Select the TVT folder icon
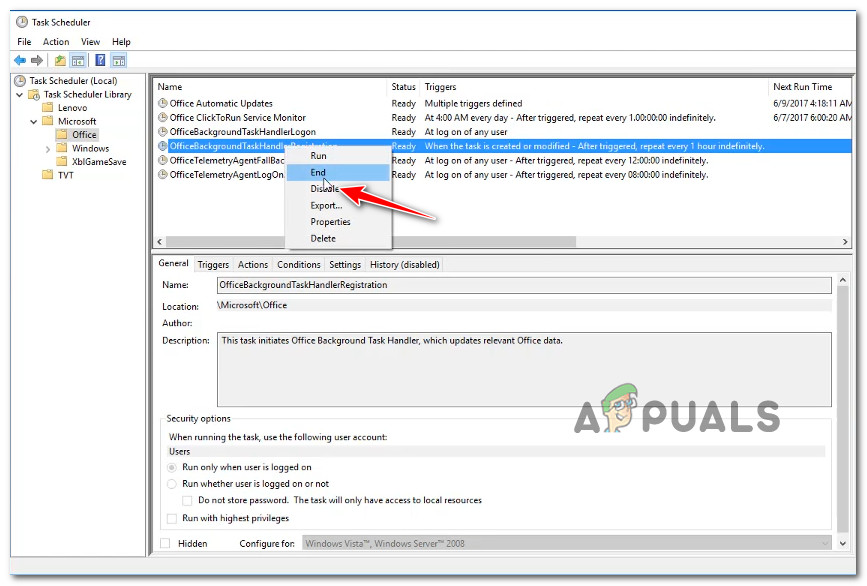Screen dimensions: 867x586 pos(48,175)
